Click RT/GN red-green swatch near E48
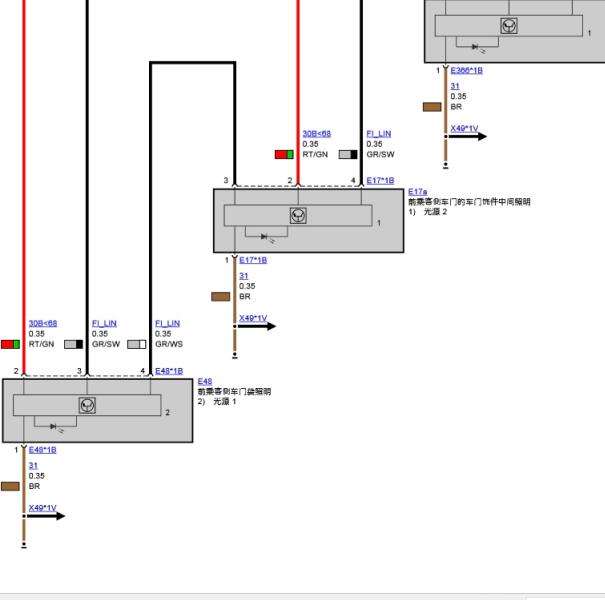The width and height of the screenshot is (605, 600). (x=10, y=344)
